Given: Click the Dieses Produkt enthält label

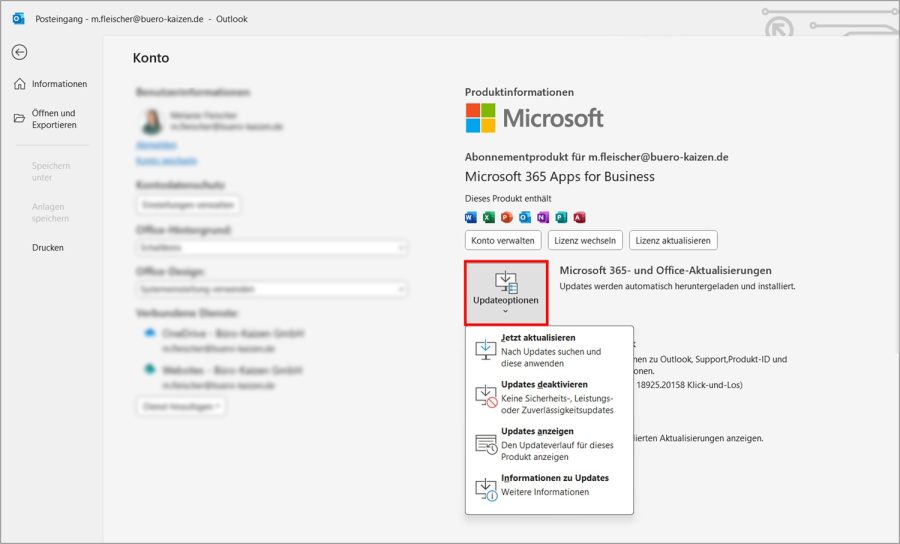Looking at the screenshot, I should [x=508, y=199].
